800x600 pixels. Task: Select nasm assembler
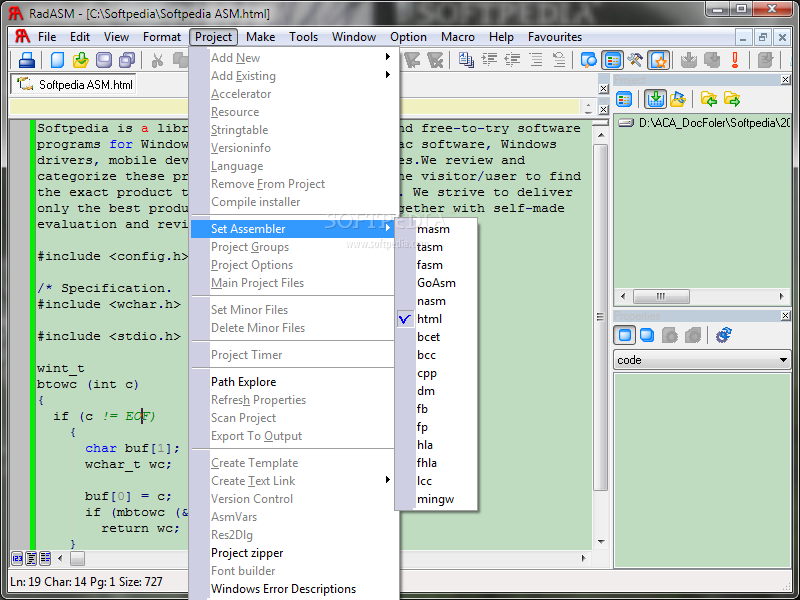[x=436, y=301]
